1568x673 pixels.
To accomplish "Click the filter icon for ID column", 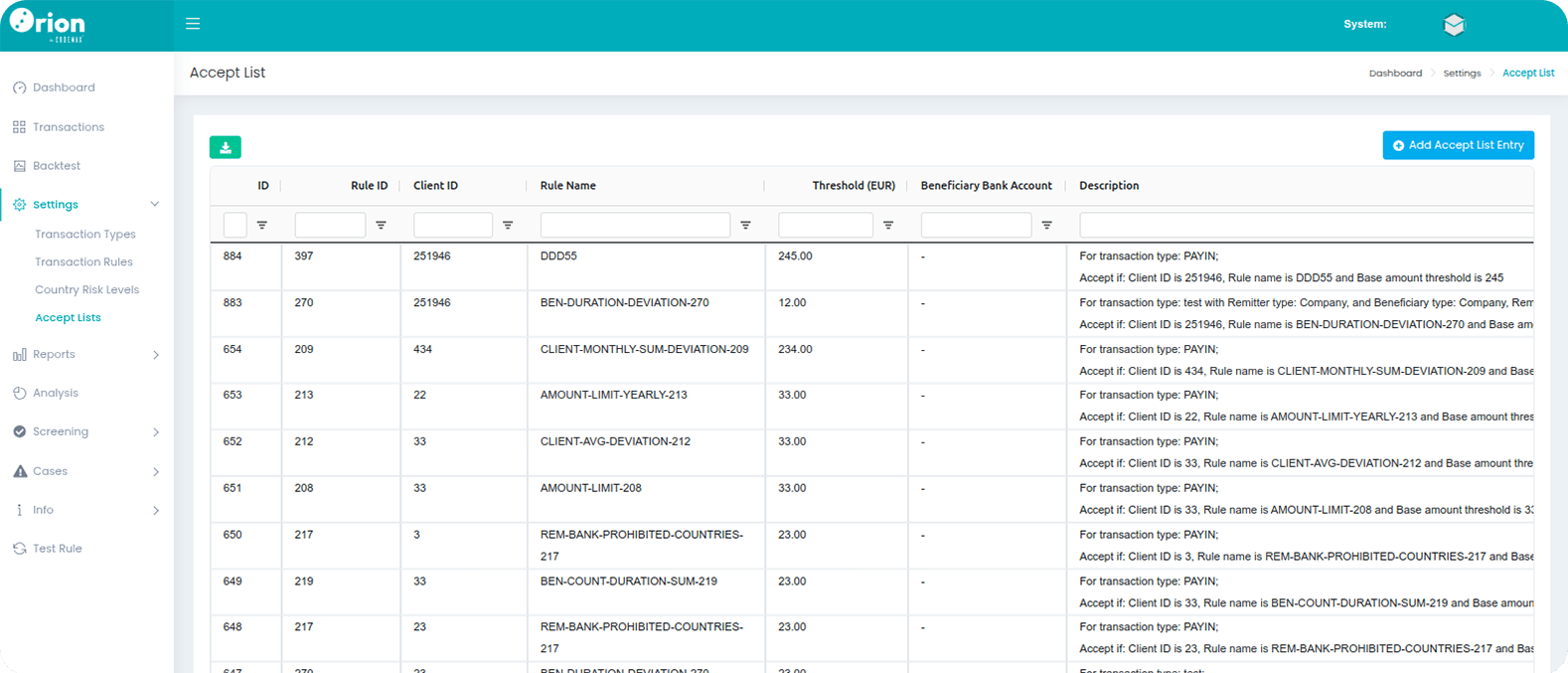I will tap(262, 226).
